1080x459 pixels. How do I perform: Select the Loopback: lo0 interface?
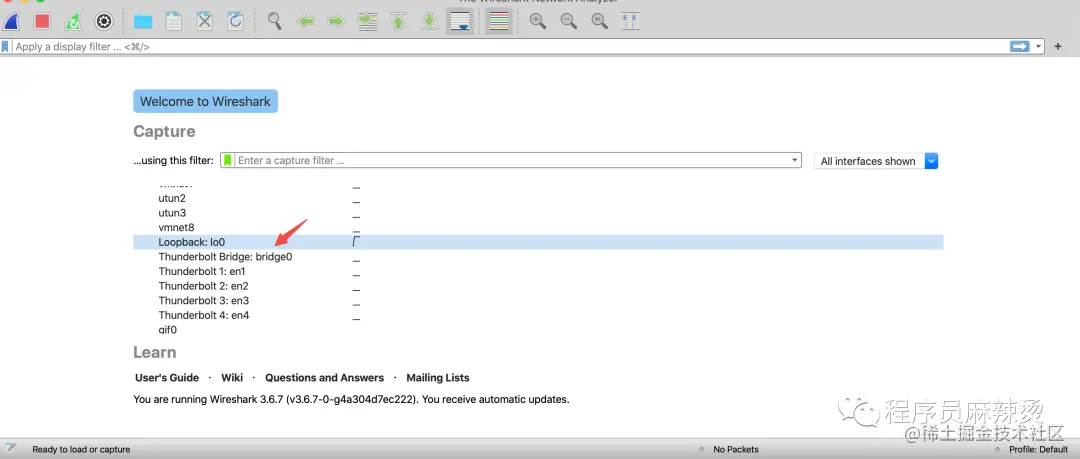(537, 242)
